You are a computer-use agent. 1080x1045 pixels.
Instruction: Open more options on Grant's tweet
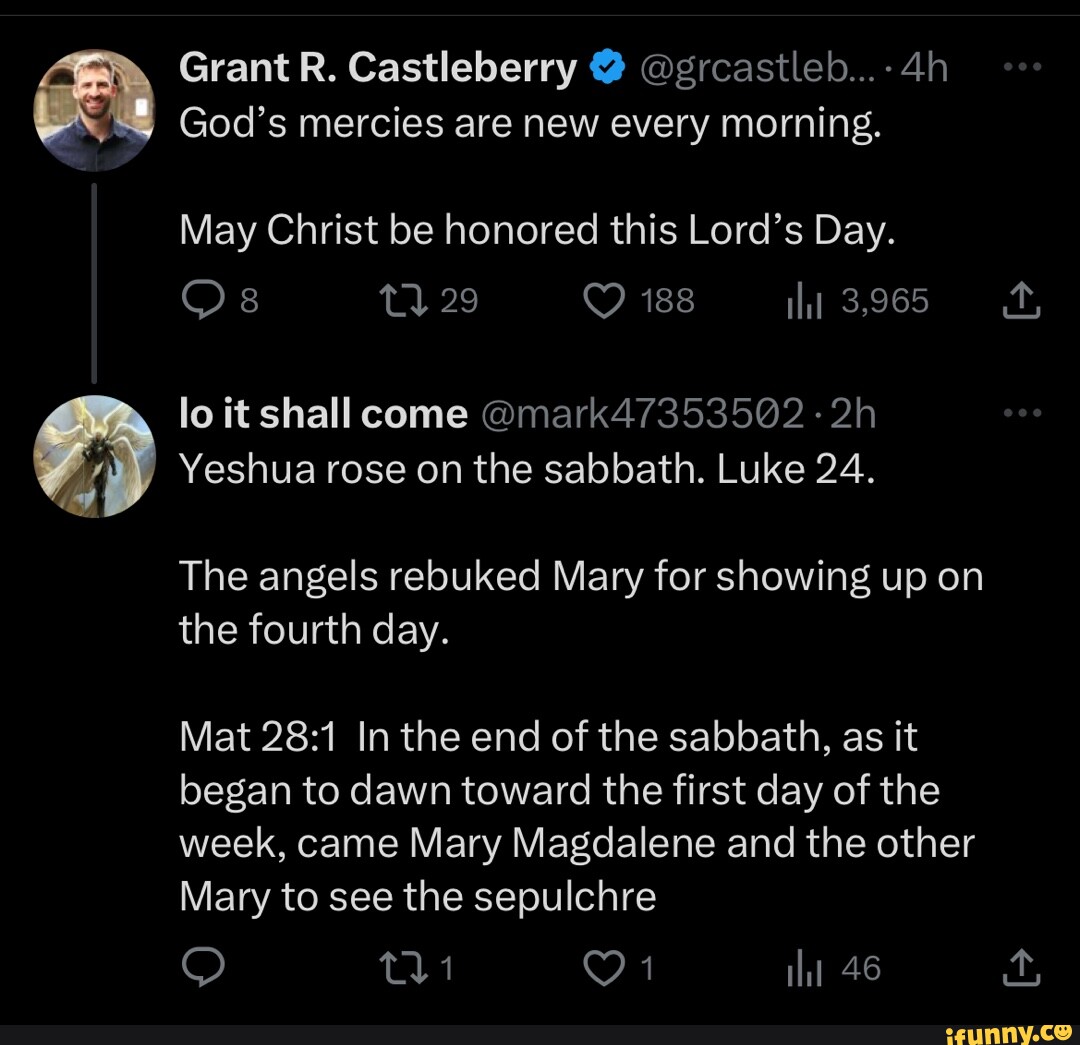(x=1022, y=65)
